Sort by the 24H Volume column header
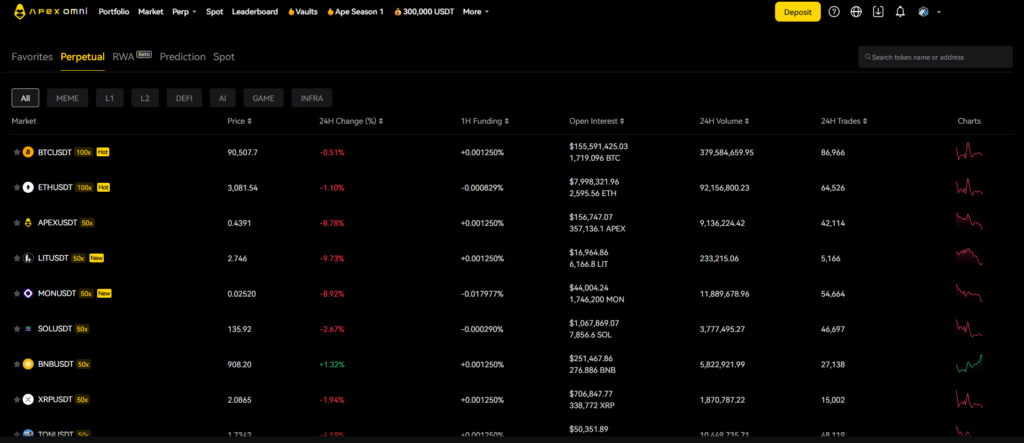1024x443 pixels. point(724,121)
